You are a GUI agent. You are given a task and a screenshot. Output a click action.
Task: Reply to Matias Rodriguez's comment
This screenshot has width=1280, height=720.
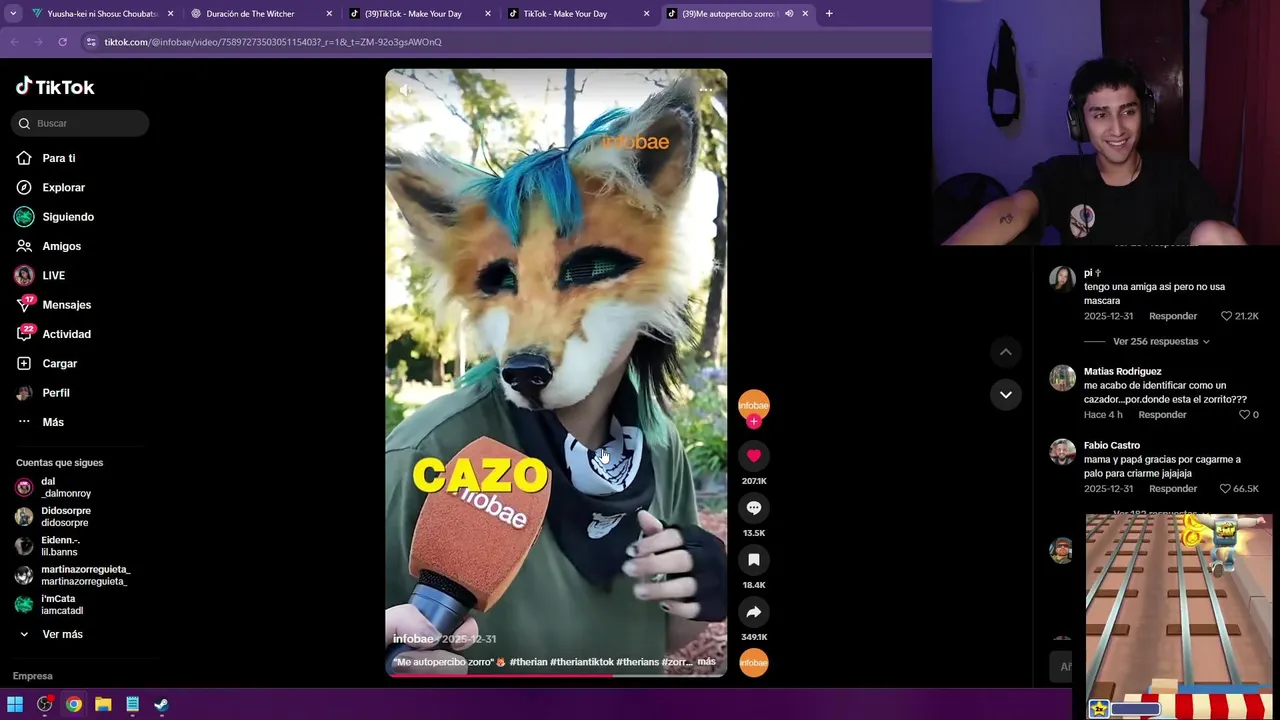coord(1162,415)
